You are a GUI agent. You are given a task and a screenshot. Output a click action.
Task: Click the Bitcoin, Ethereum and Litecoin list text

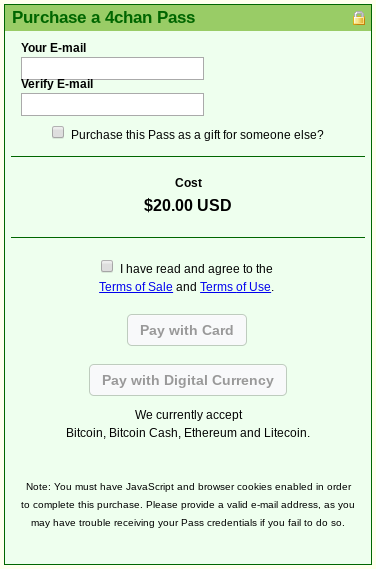pyautogui.click(x=188, y=433)
